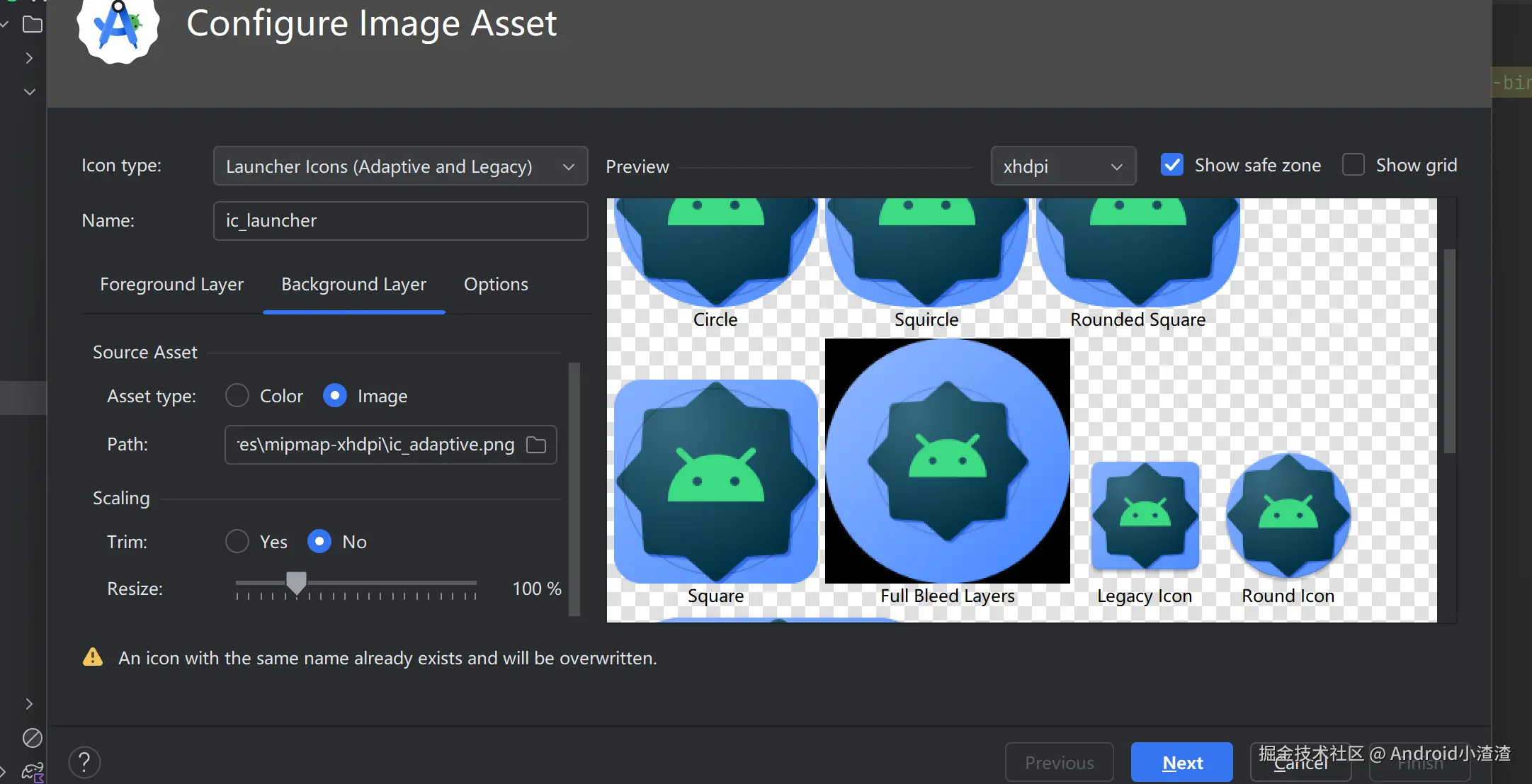The image size is (1532, 784).
Task: Click the Full Bleed Layers preview
Action: (947, 461)
